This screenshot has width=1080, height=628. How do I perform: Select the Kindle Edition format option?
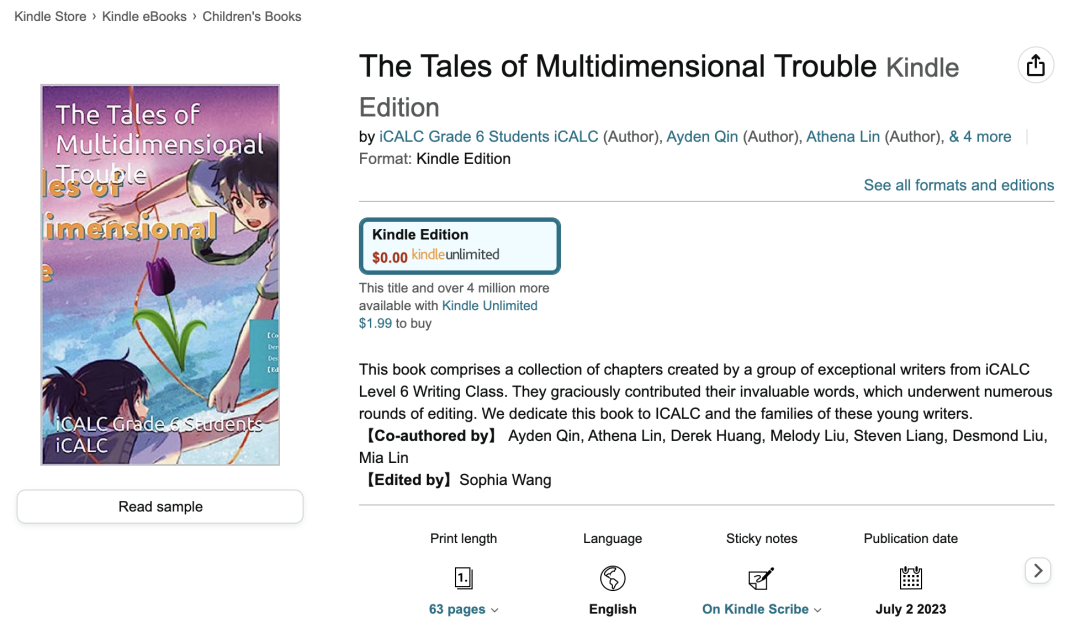pyautogui.click(x=460, y=246)
